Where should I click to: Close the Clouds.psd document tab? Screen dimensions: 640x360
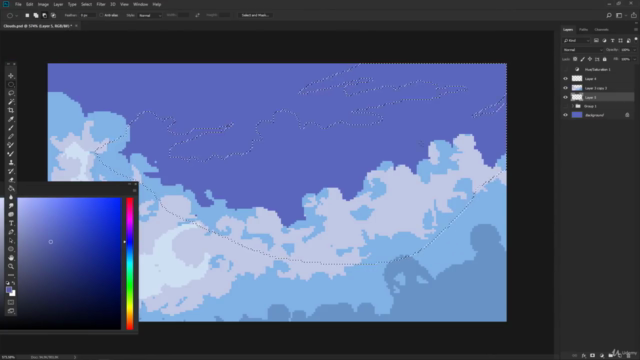pyautogui.click(x=76, y=26)
